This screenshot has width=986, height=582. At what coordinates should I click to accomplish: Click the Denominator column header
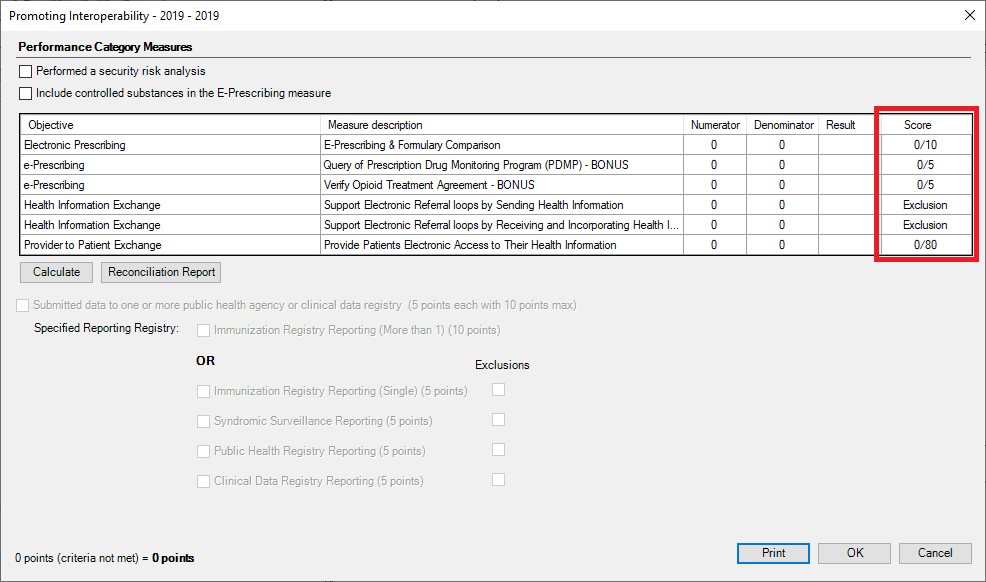pyautogui.click(x=783, y=125)
